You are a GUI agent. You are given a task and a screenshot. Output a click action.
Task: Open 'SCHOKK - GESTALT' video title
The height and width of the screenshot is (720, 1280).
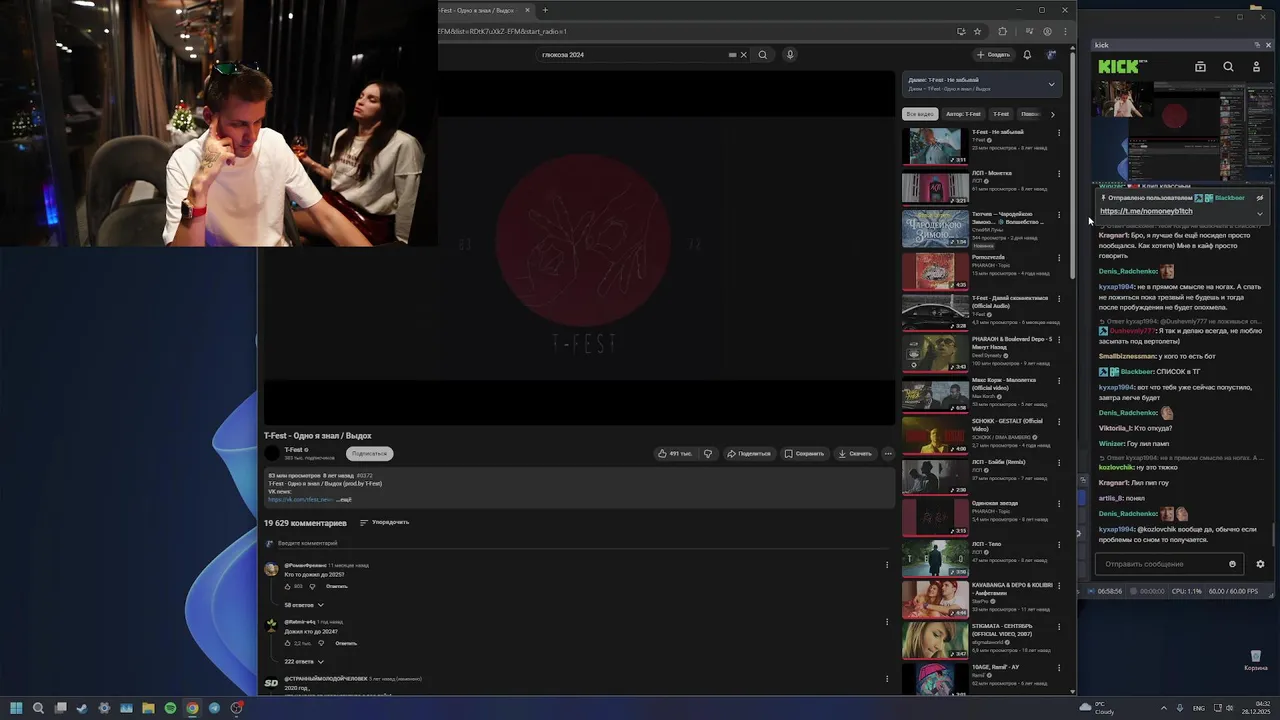coord(1007,425)
